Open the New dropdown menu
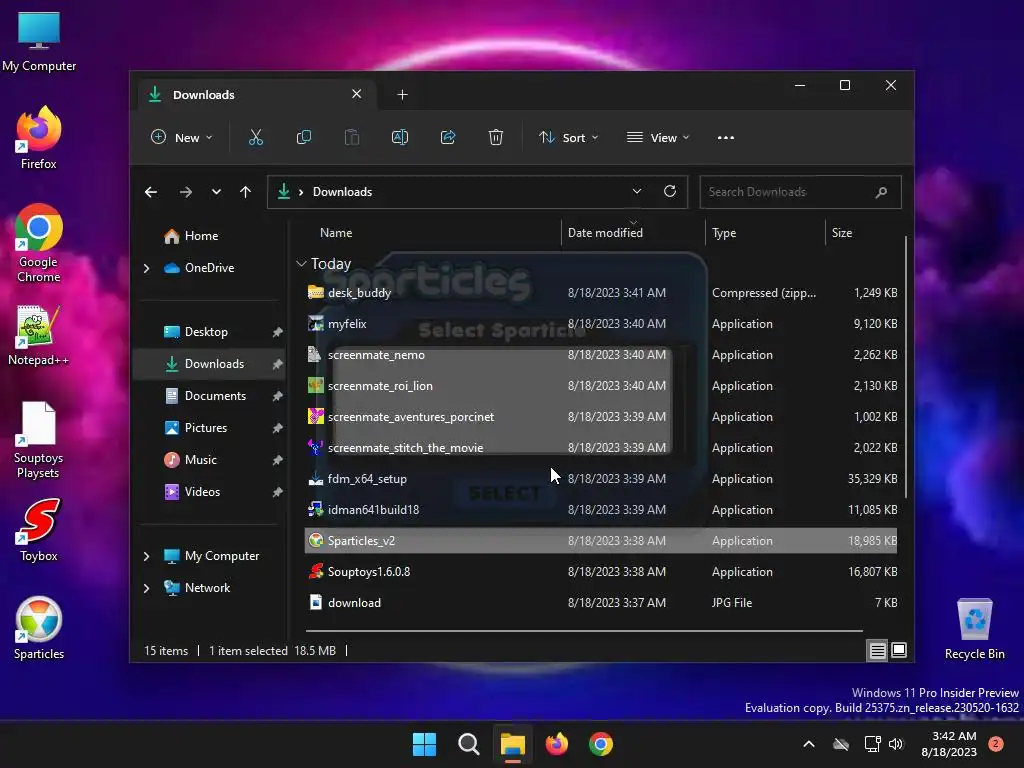Viewport: 1024px width, 768px height. click(182, 138)
